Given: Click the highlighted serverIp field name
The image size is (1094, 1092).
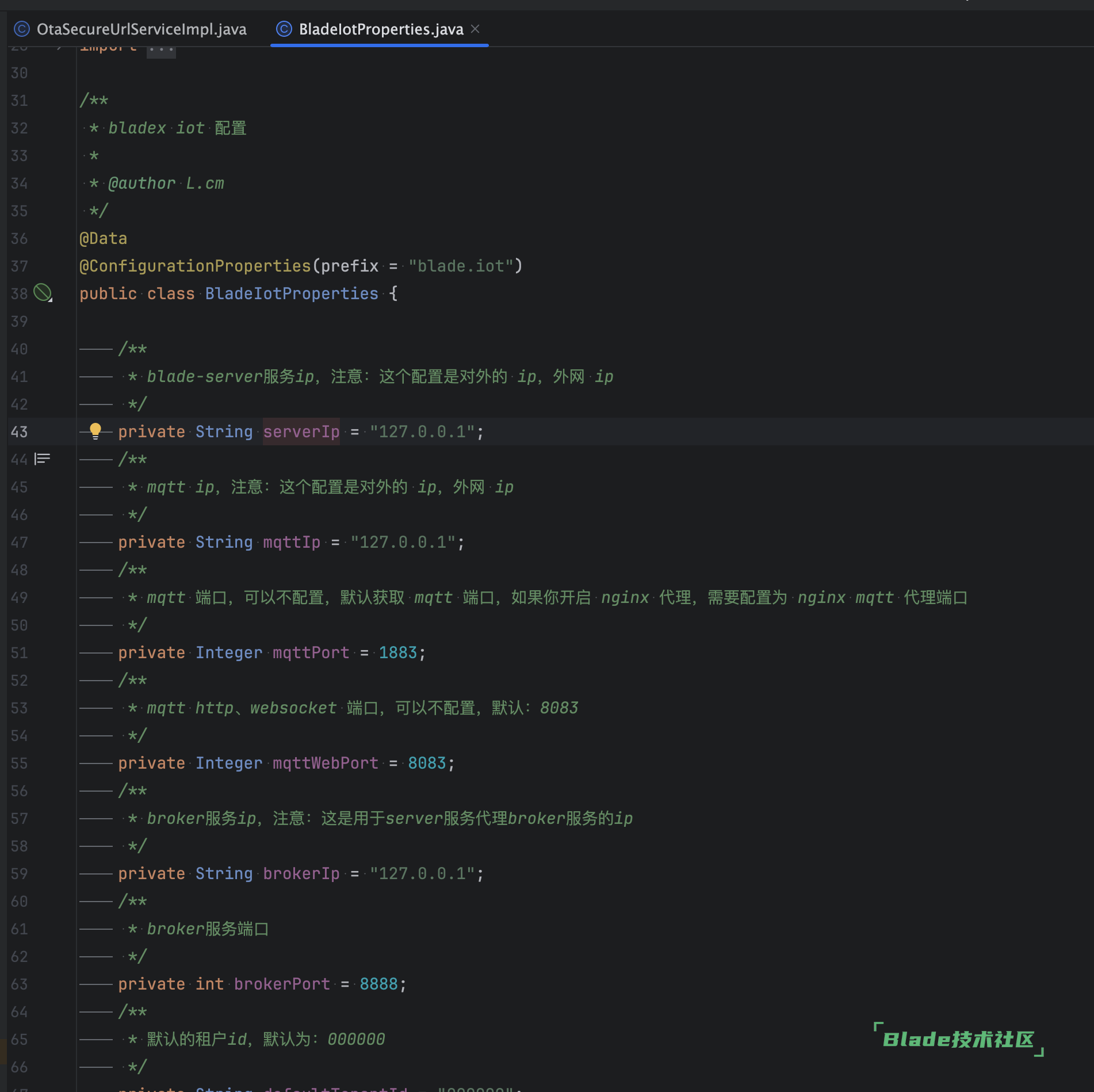Looking at the screenshot, I should tap(301, 431).
